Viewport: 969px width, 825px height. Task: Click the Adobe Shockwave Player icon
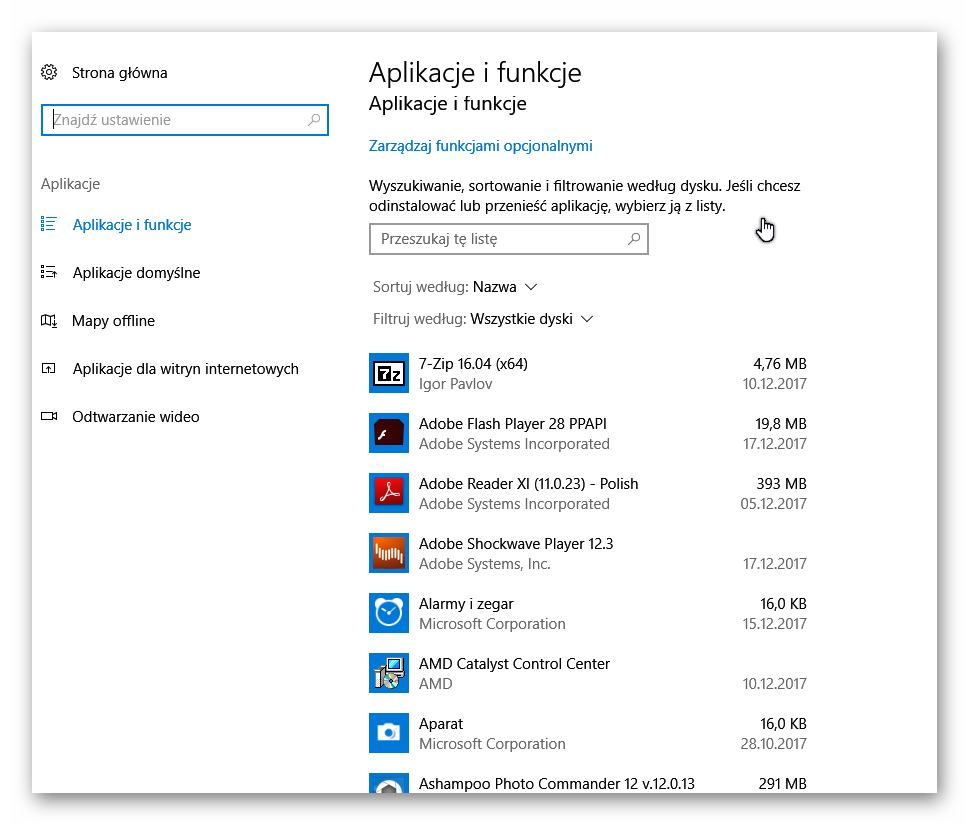(x=389, y=552)
